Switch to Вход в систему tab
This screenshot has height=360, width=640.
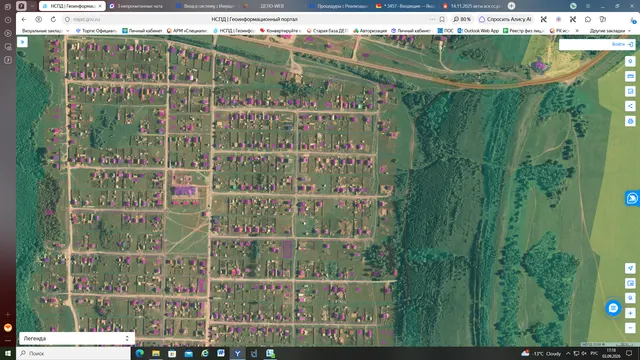pos(205,6)
